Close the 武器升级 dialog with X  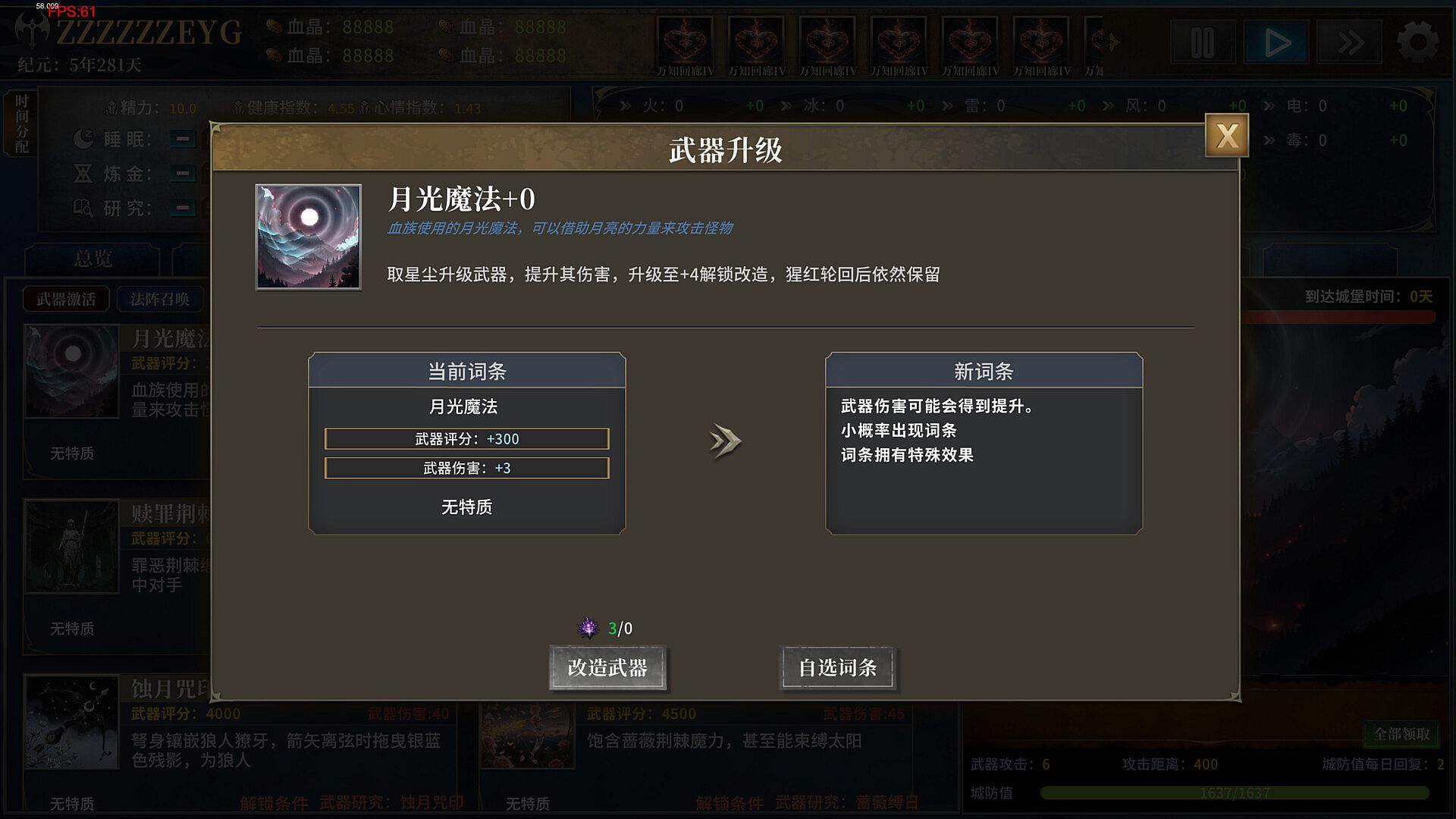pyautogui.click(x=1227, y=136)
